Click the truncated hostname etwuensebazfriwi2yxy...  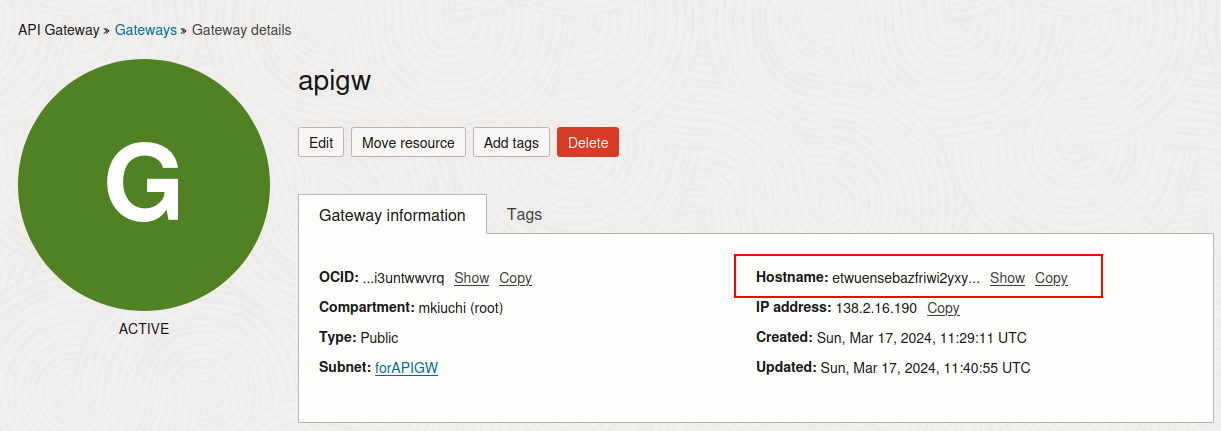pos(906,278)
